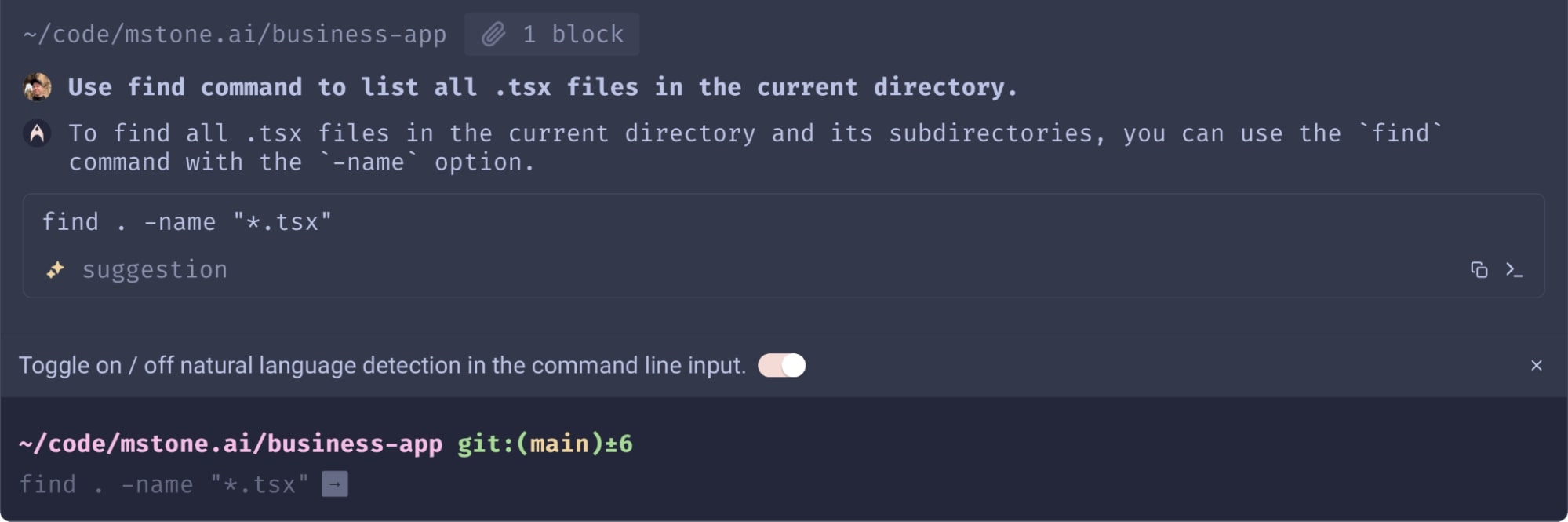1568x522 pixels.
Task: Accept autosuggestion with the right-arrow icon
Action: (x=335, y=484)
